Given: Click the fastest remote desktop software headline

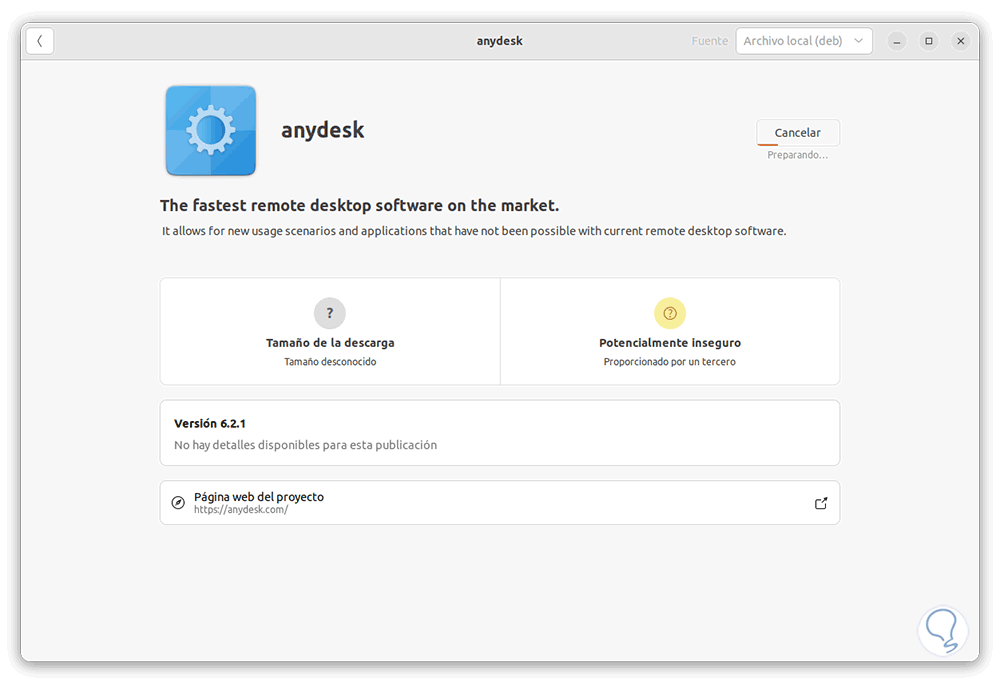Looking at the screenshot, I should pos(359,205).
